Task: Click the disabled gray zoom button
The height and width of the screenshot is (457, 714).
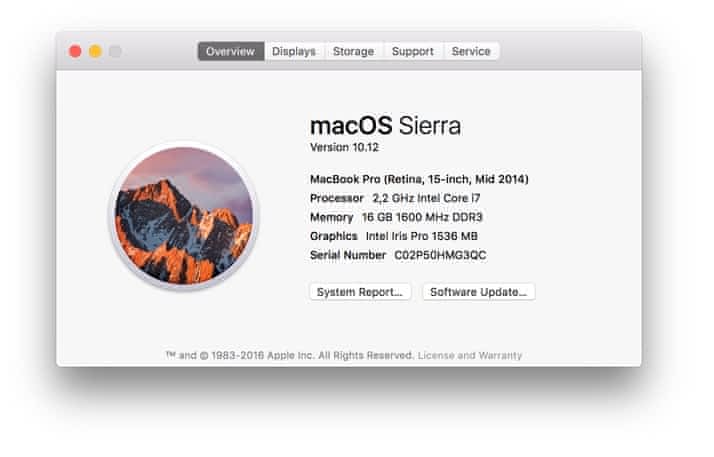Action: (x=115, y=51)
